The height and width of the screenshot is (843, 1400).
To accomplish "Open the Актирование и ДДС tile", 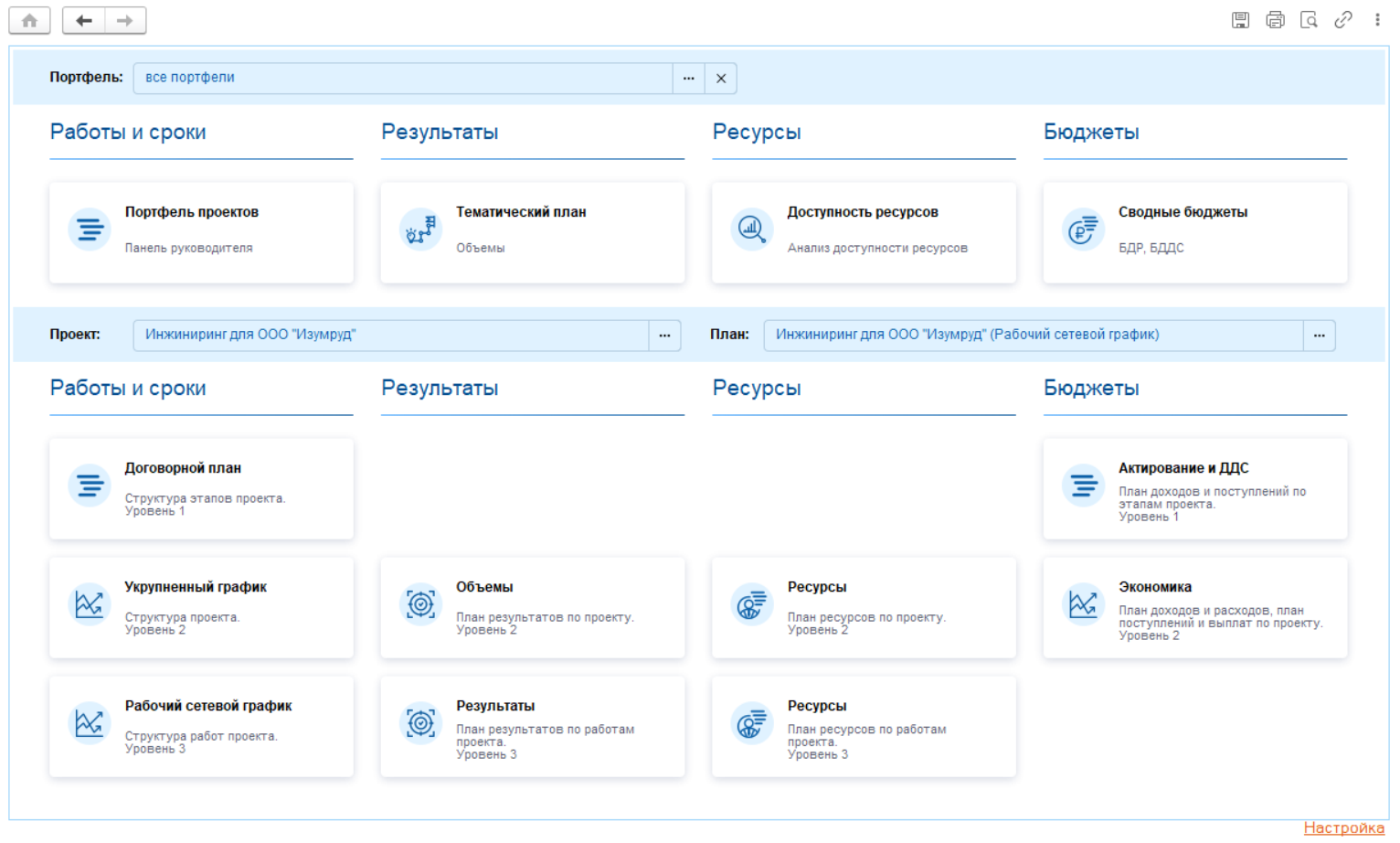I will pos(1194,489).
